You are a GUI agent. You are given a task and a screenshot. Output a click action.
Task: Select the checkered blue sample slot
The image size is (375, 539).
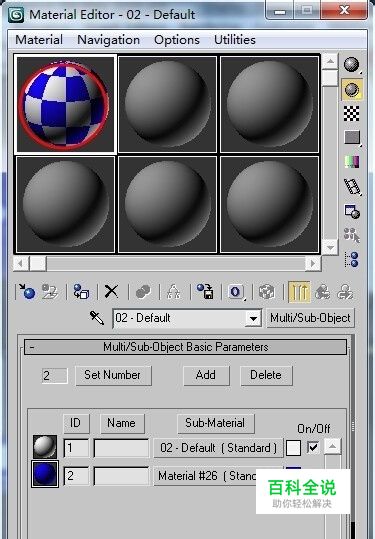[x=65, y=104]
